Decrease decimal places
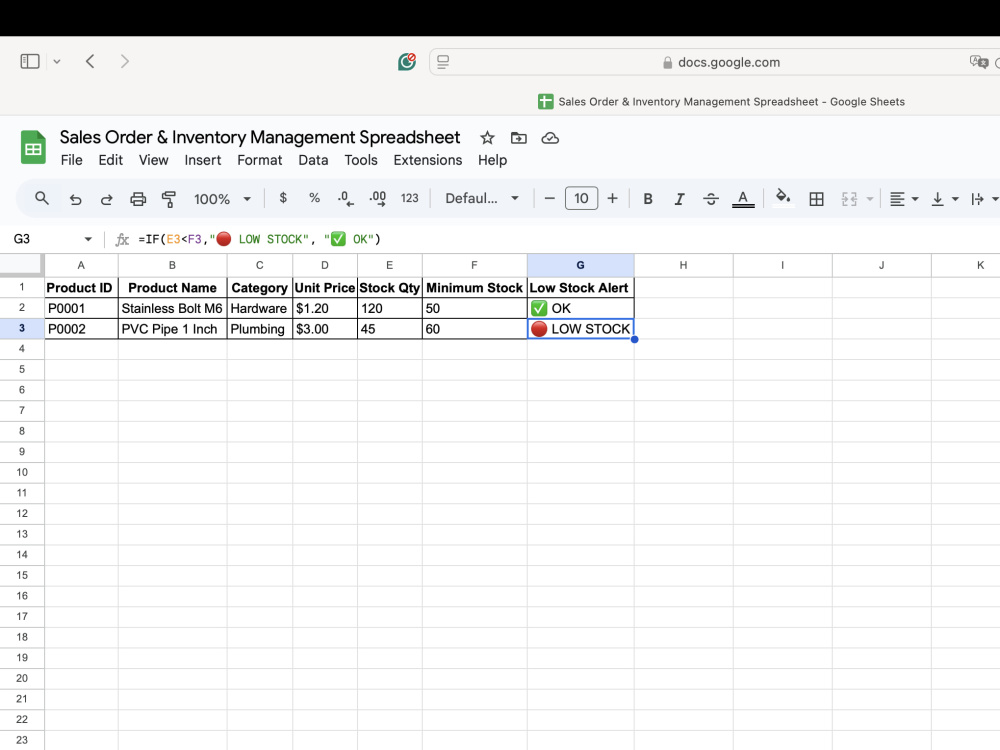 click(x=345, y=198)
